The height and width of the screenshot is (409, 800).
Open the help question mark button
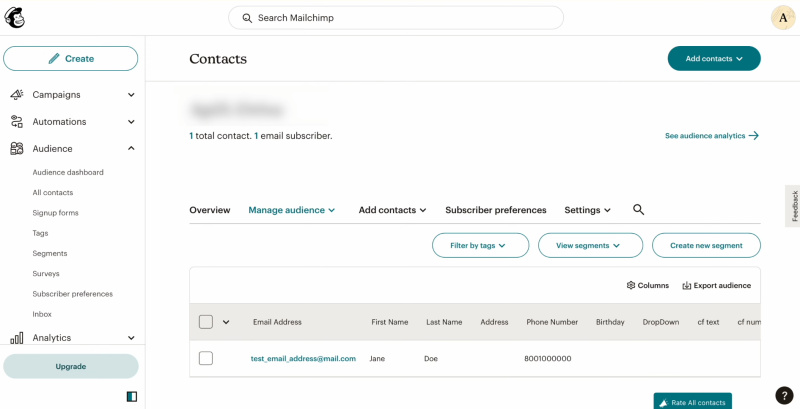(784, 395)
